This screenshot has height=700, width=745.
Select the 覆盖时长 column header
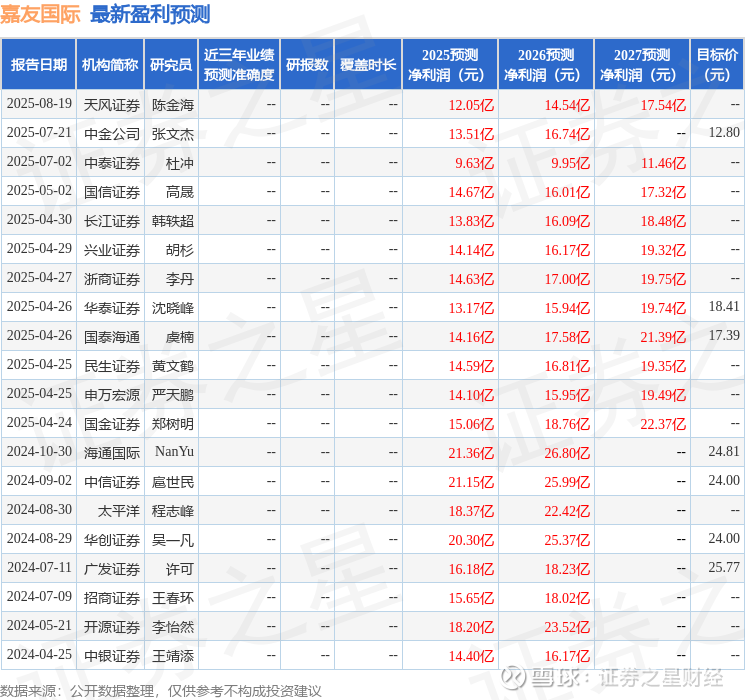368,65
